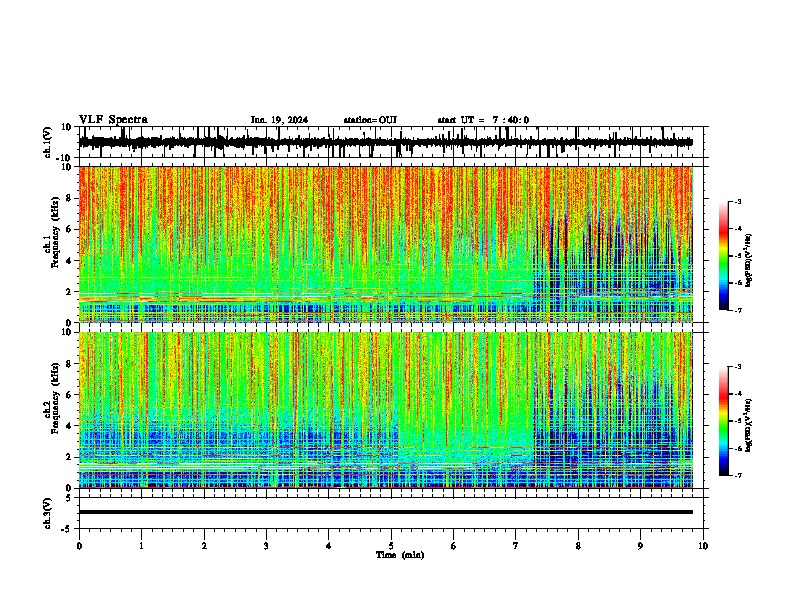Screen dimensions: 792x612
Task: Click the ch.1 upper color scale bar
Action: 723,256
